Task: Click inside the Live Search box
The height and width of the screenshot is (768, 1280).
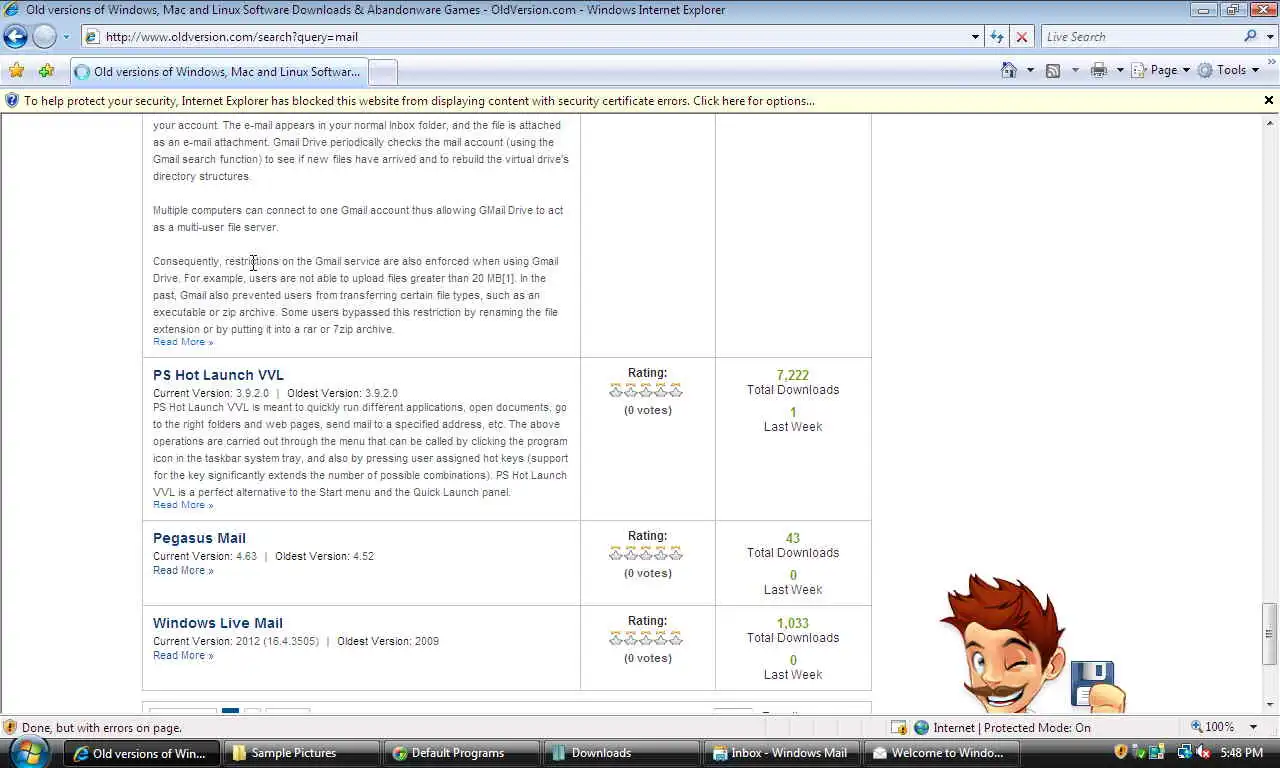Action: point(1140,37)
